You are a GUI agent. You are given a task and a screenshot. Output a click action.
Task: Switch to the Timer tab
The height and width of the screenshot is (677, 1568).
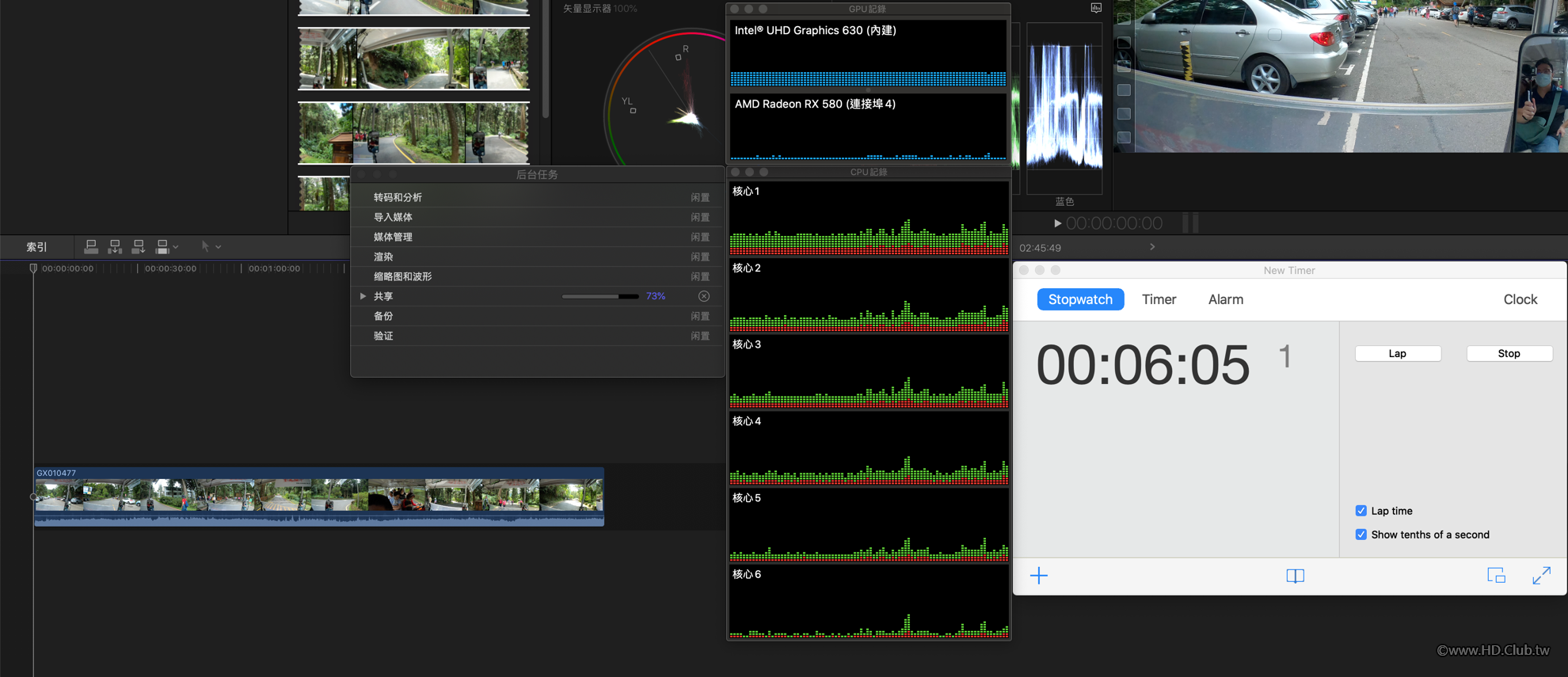(x=1159, y=299)
